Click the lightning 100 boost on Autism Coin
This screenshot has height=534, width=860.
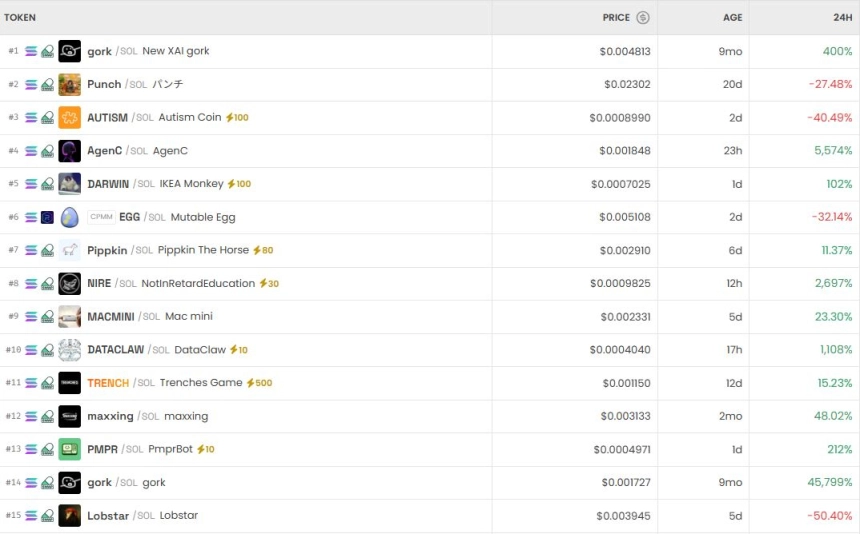click(x=237, y=117)
